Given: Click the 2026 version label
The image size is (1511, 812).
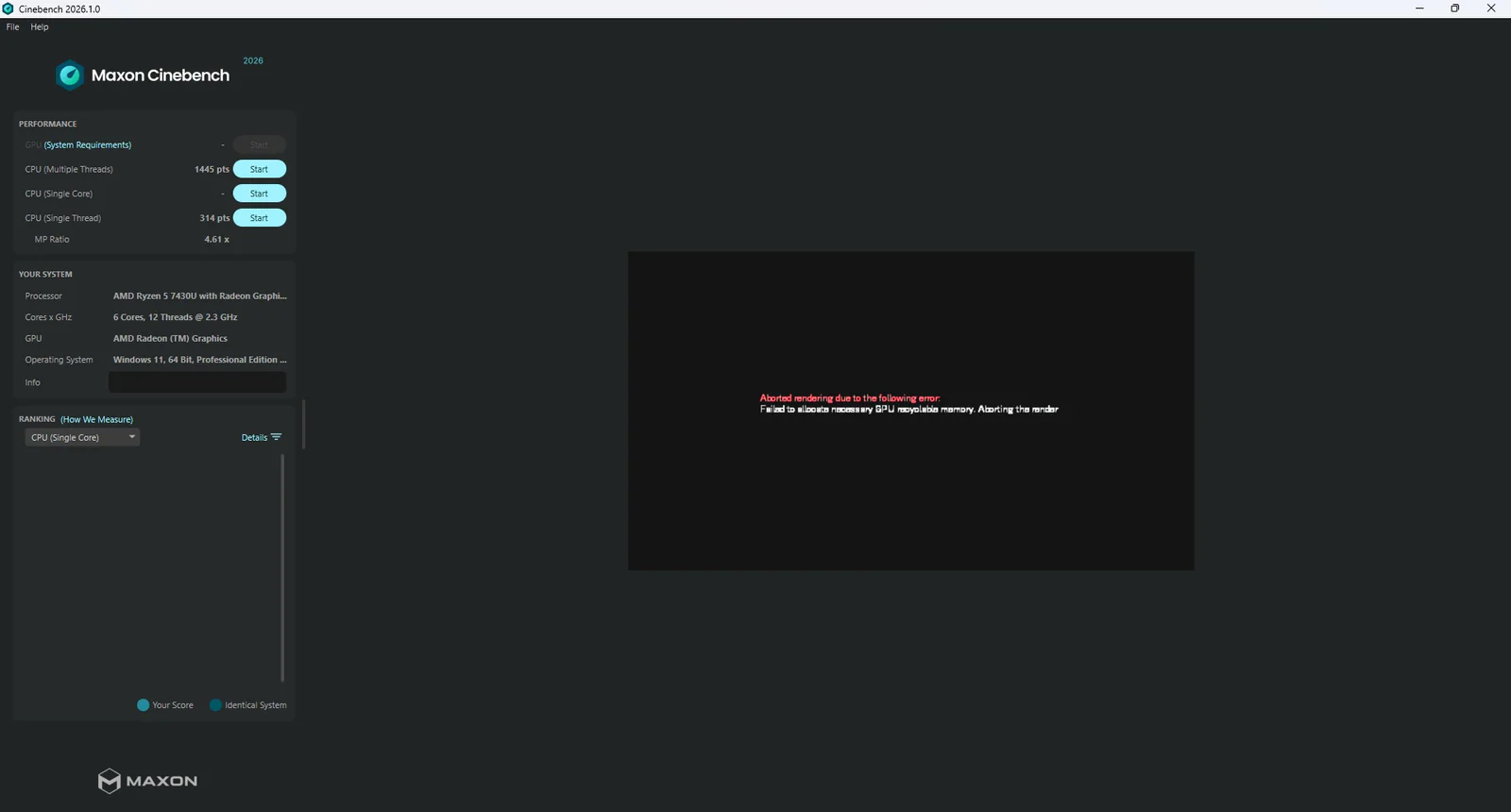Looking at the screenshot, I should [253, 60].
